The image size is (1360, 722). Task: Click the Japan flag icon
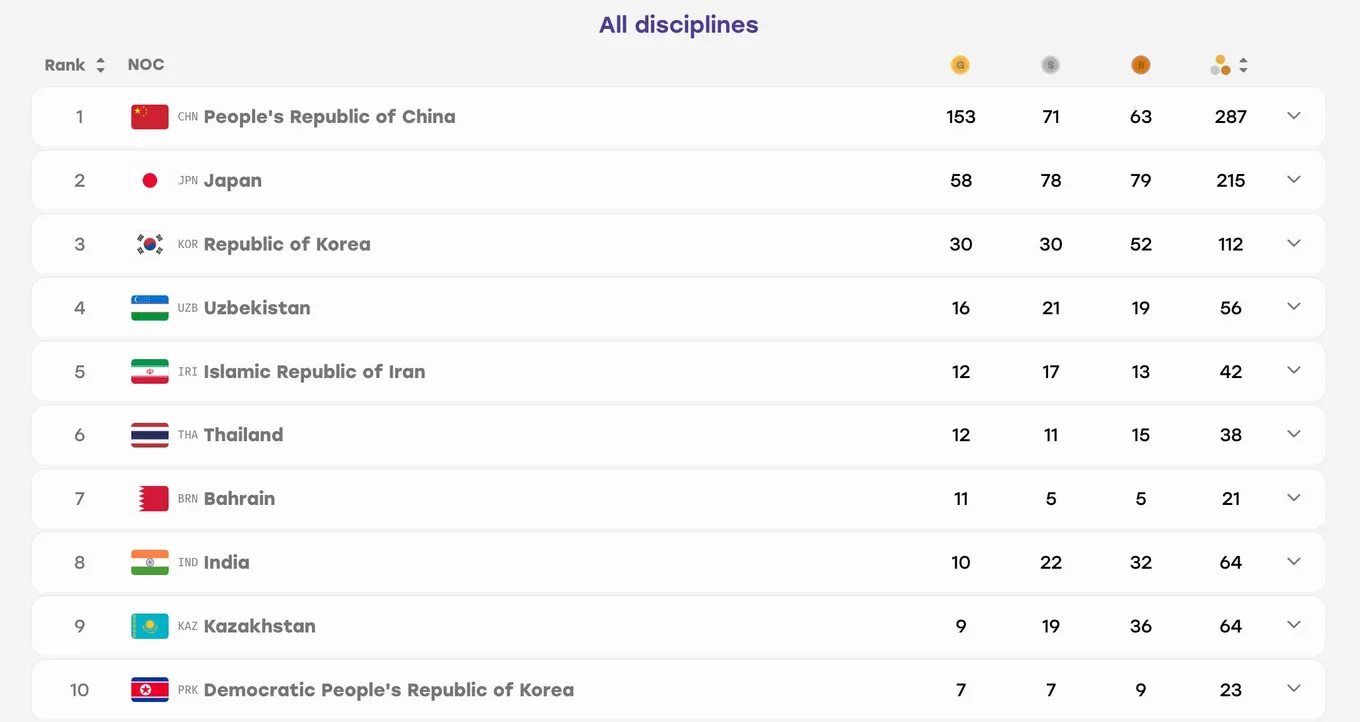(x=150, y=181)
